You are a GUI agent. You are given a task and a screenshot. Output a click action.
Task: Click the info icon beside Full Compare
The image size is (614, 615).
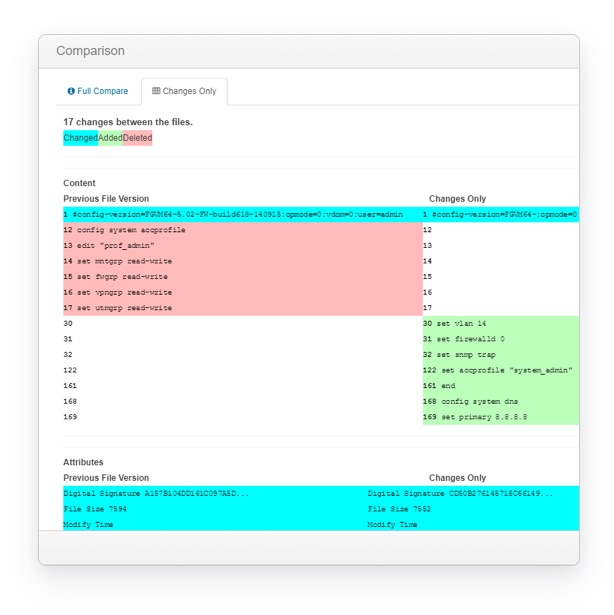71,91
